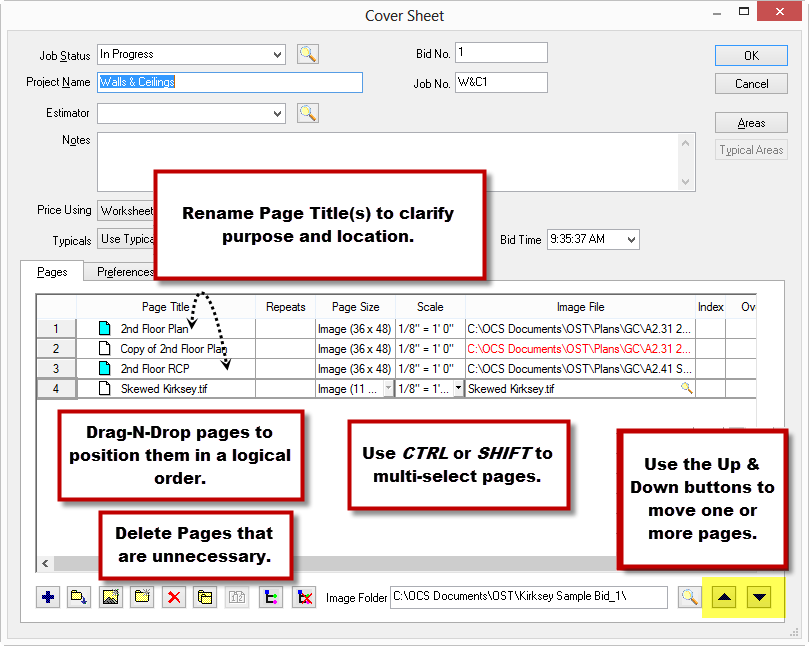
Task: Click the Image File column header
Action: [580, 307]
